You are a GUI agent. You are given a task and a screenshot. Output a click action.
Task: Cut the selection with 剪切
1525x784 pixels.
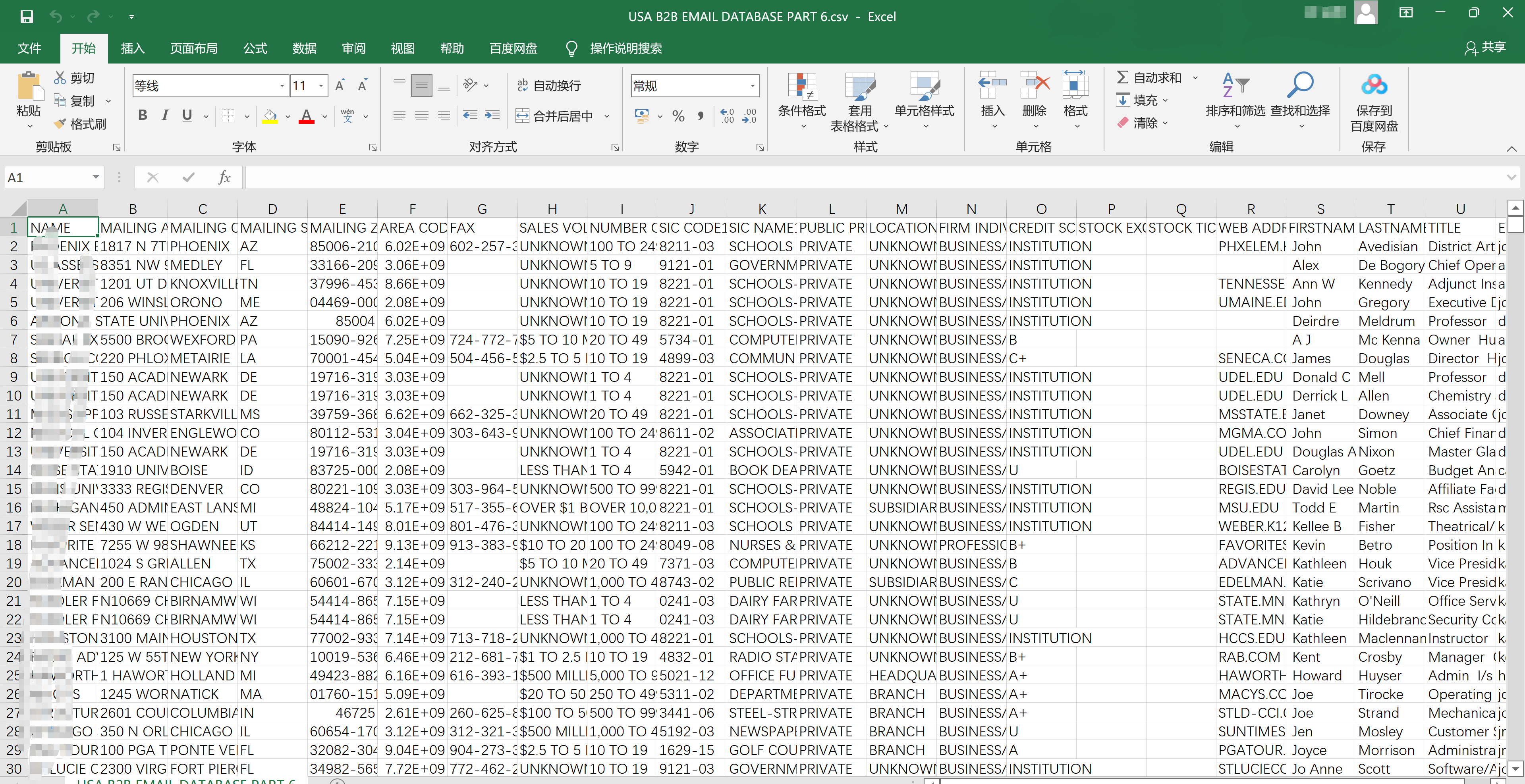click(75, 77)
